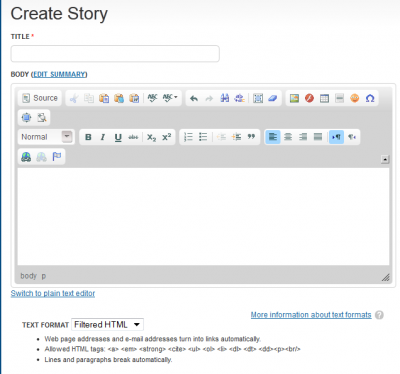The width and height of the screenshot is (400, 374).
Task: Click the Undo arrow icon
Action: (x=194, y=98)
